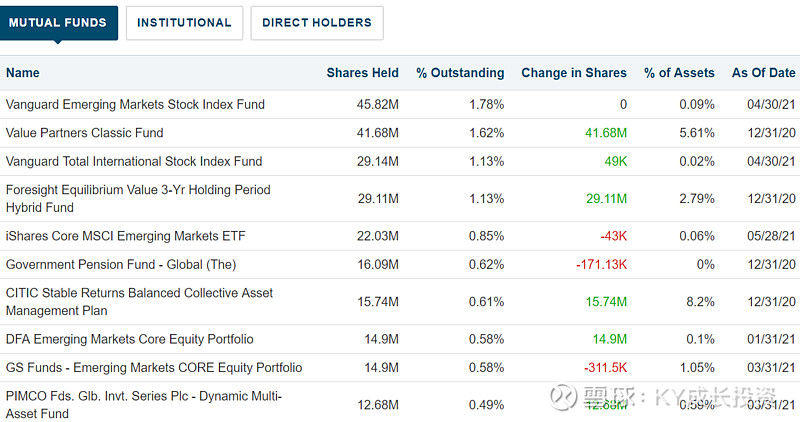
Task: Open GS Funds Emerging Markets CORE Portfolio
Action: [x=154, y=367]
